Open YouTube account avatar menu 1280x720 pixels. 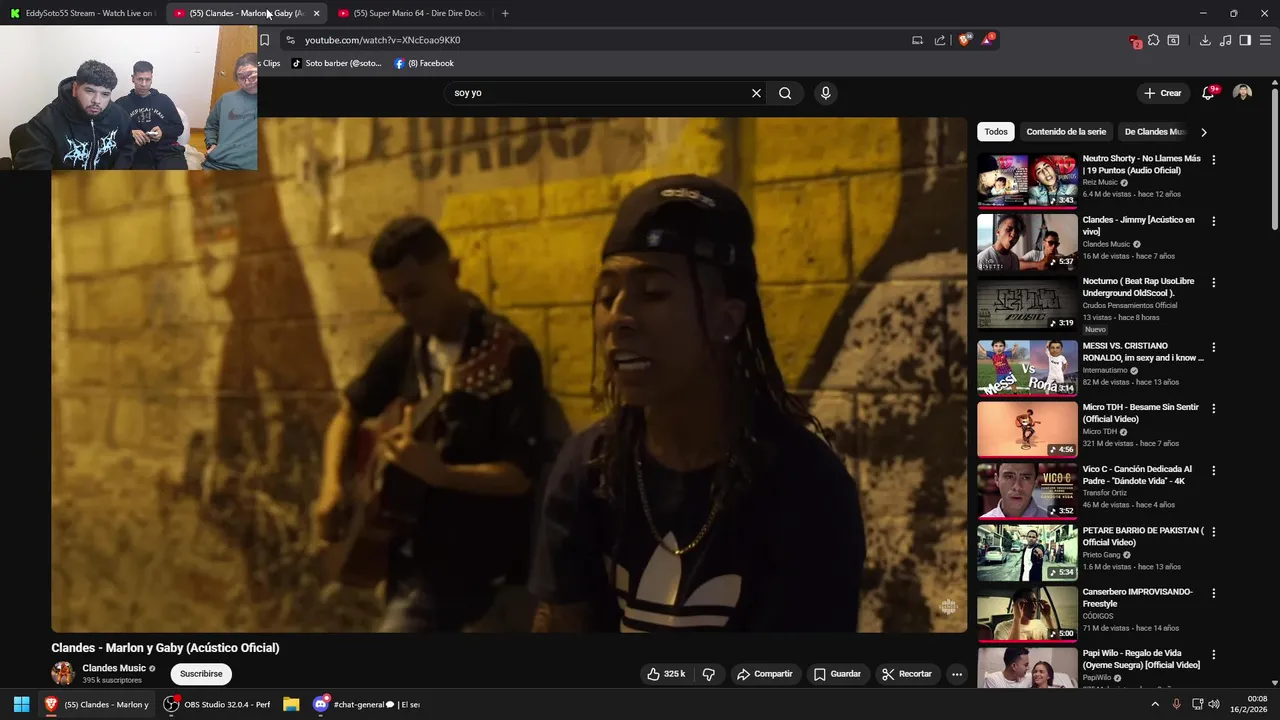(x=1243, y=93)
